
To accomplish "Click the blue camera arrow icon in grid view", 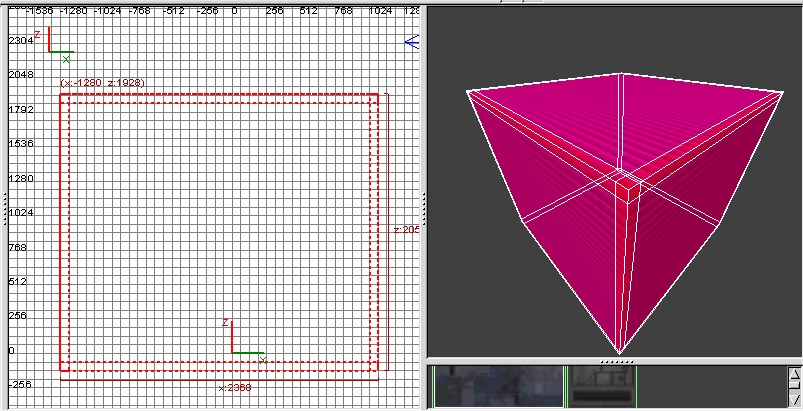I will pyautogui.click(x=411, y=41).
